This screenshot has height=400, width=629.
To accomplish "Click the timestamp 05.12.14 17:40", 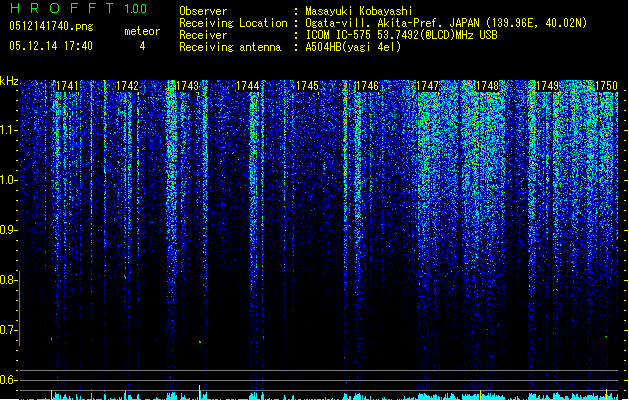I will click(51, 46).
